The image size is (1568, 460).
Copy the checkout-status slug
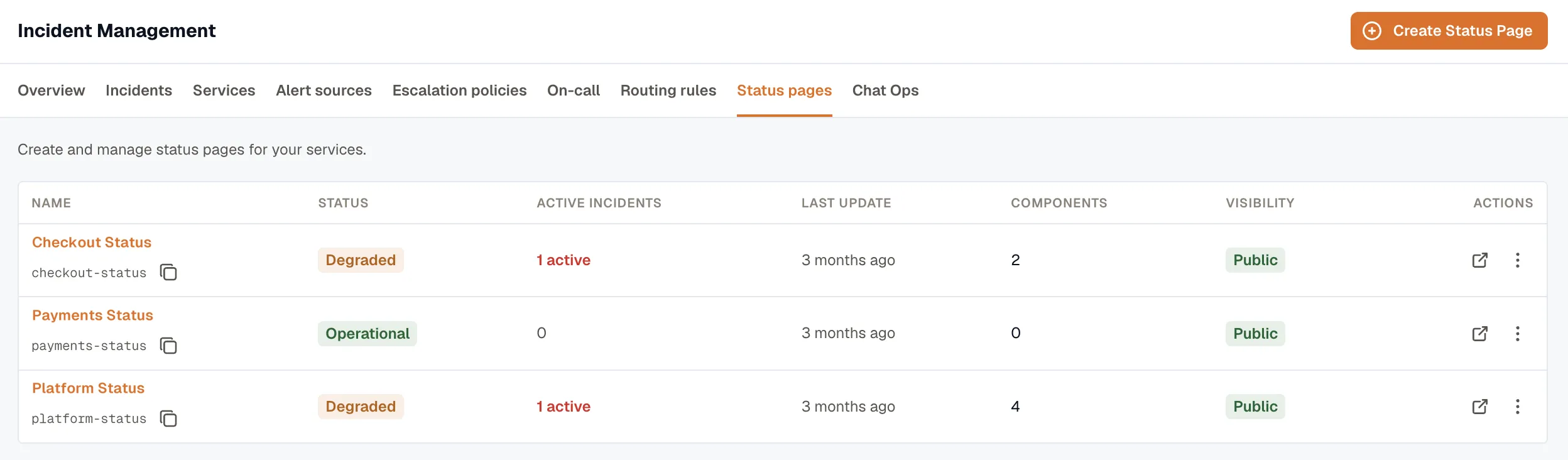coord(168,272)
